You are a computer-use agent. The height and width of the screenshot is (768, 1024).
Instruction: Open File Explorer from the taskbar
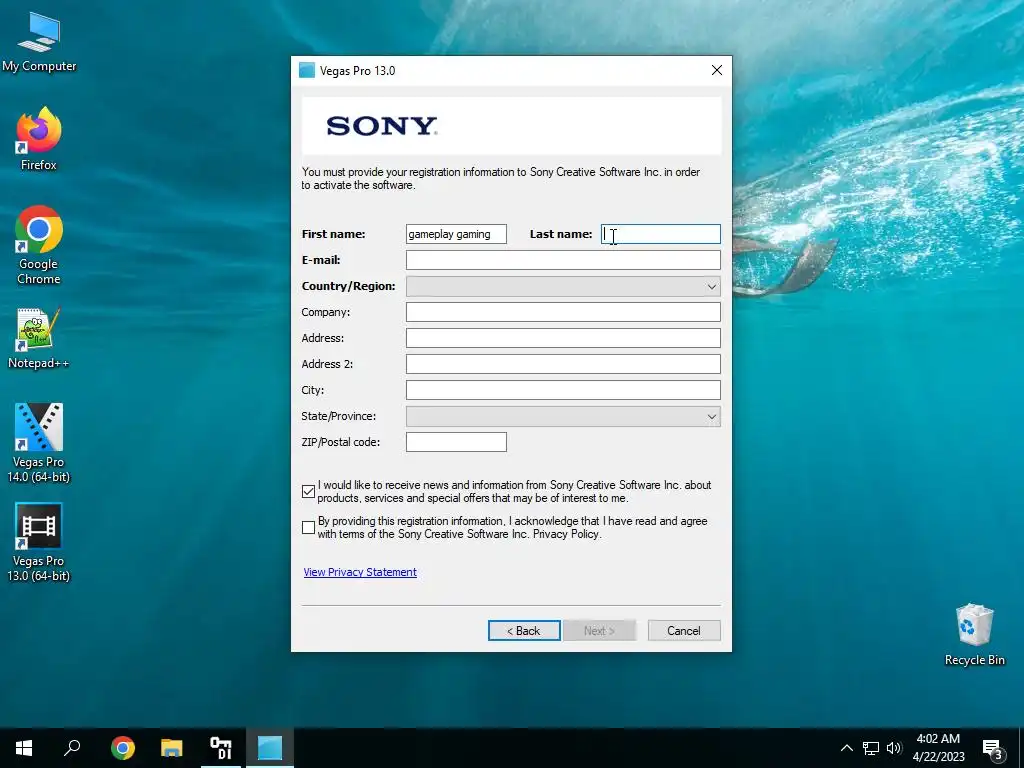pos(172,748)
